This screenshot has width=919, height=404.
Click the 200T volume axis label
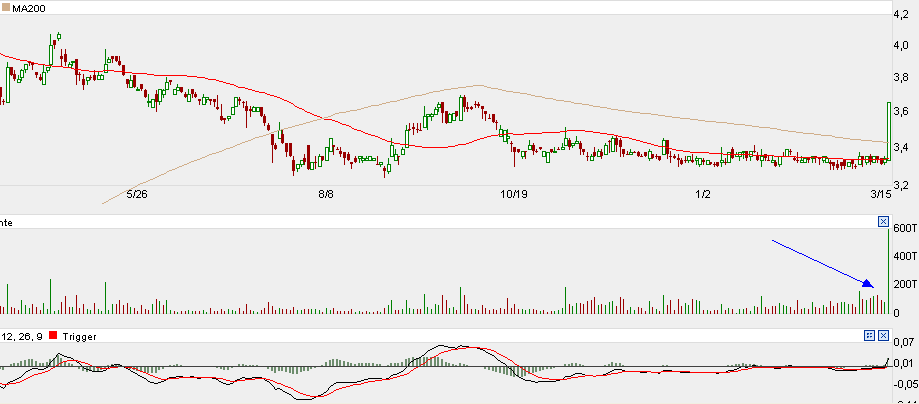(x=906, y=284)
